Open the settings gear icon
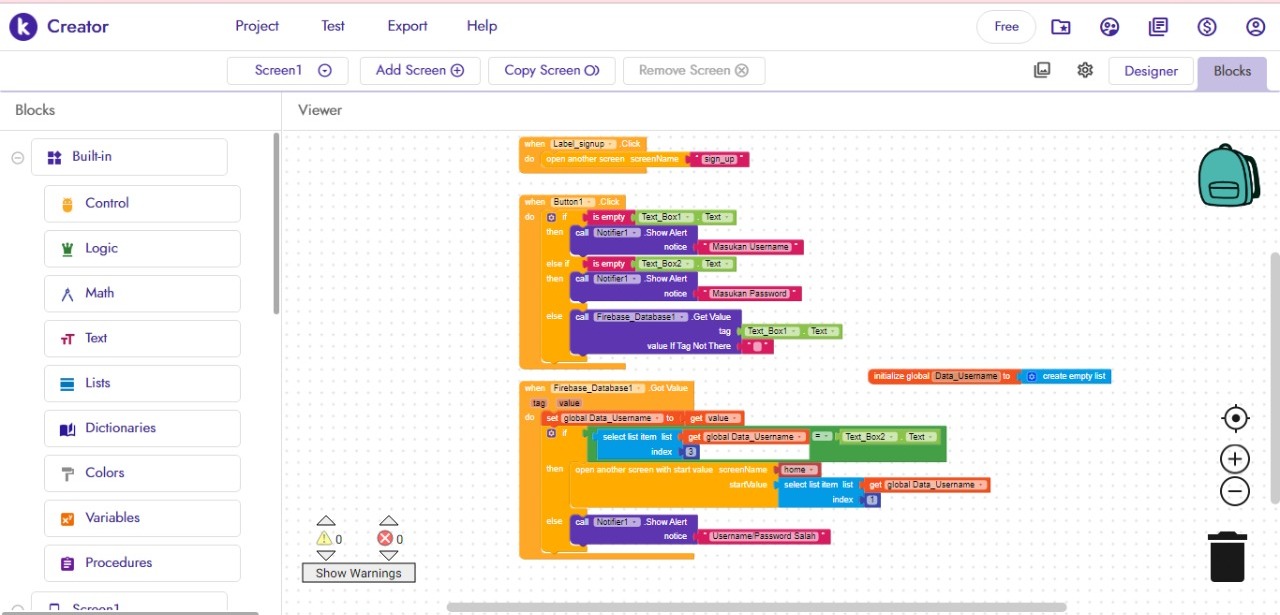Viewport: 1280px width, 615px height. click(1085, 70)
